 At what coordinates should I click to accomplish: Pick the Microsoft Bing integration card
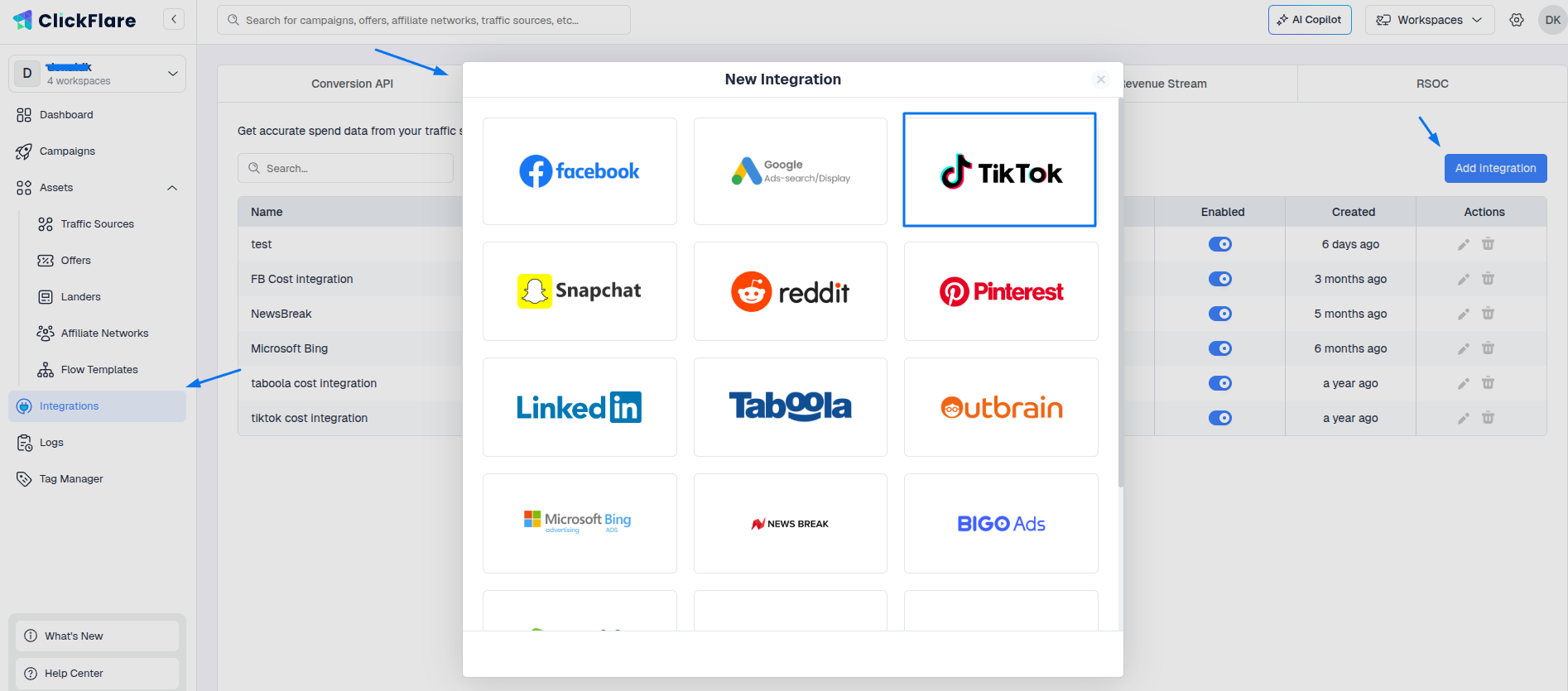(x=580, y=523)
